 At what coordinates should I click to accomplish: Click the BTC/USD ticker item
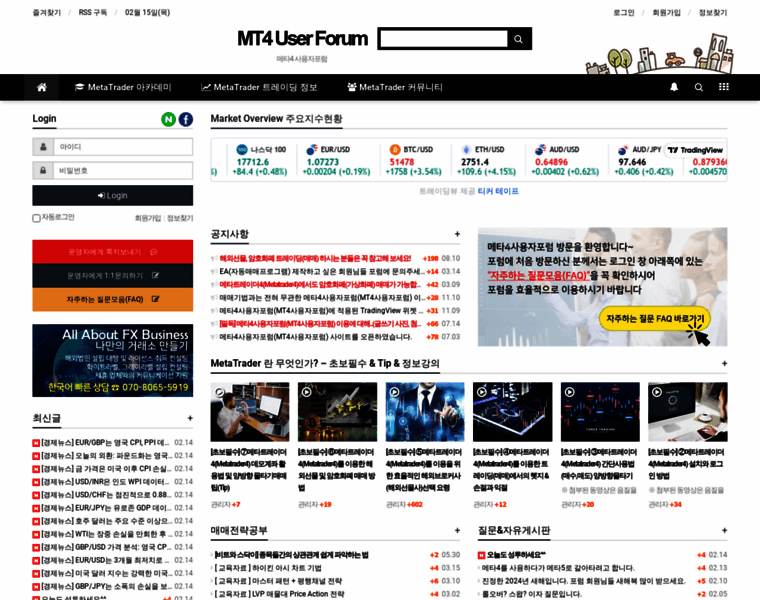tap(416, 160)
